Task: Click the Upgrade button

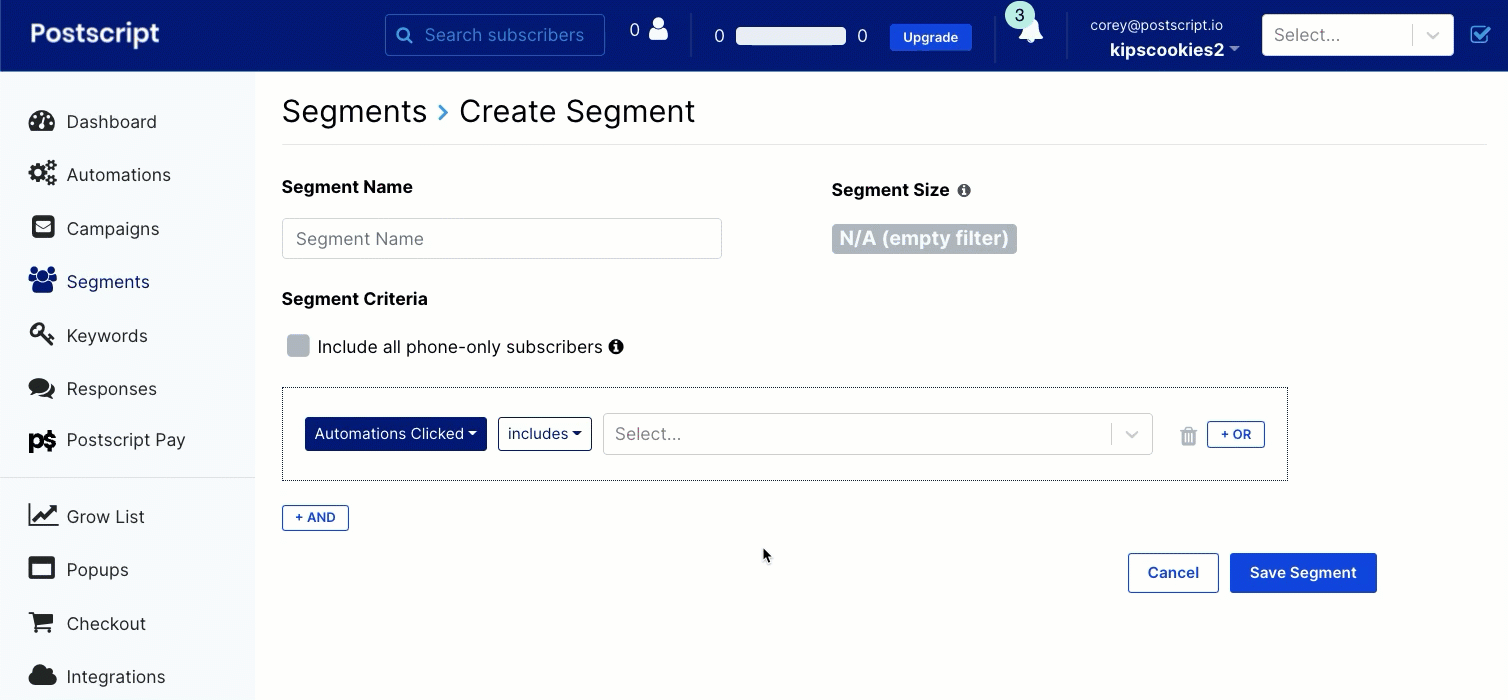Action: pos(931,37)
